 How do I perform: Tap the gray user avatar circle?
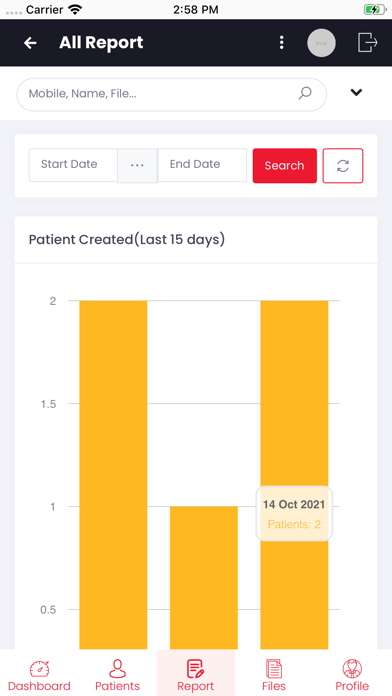(321, 43)
